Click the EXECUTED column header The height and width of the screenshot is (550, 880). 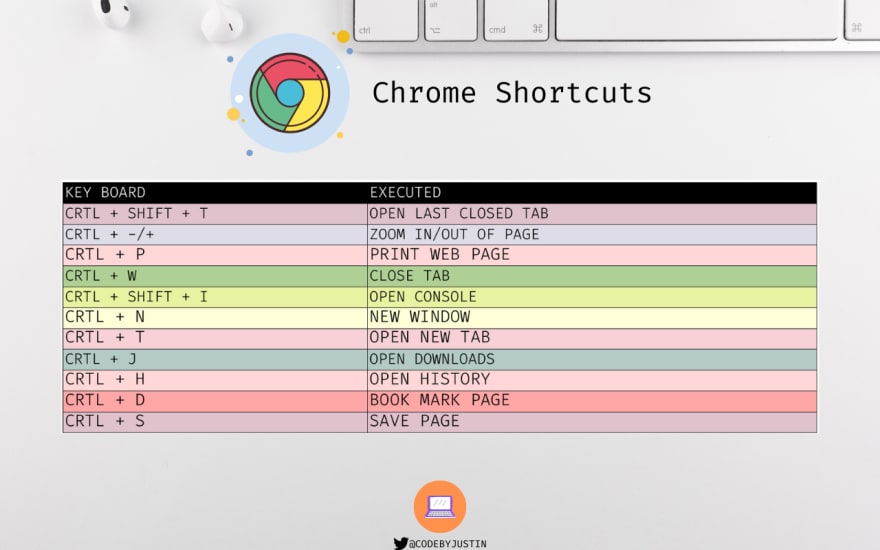(x=592, y=192)
